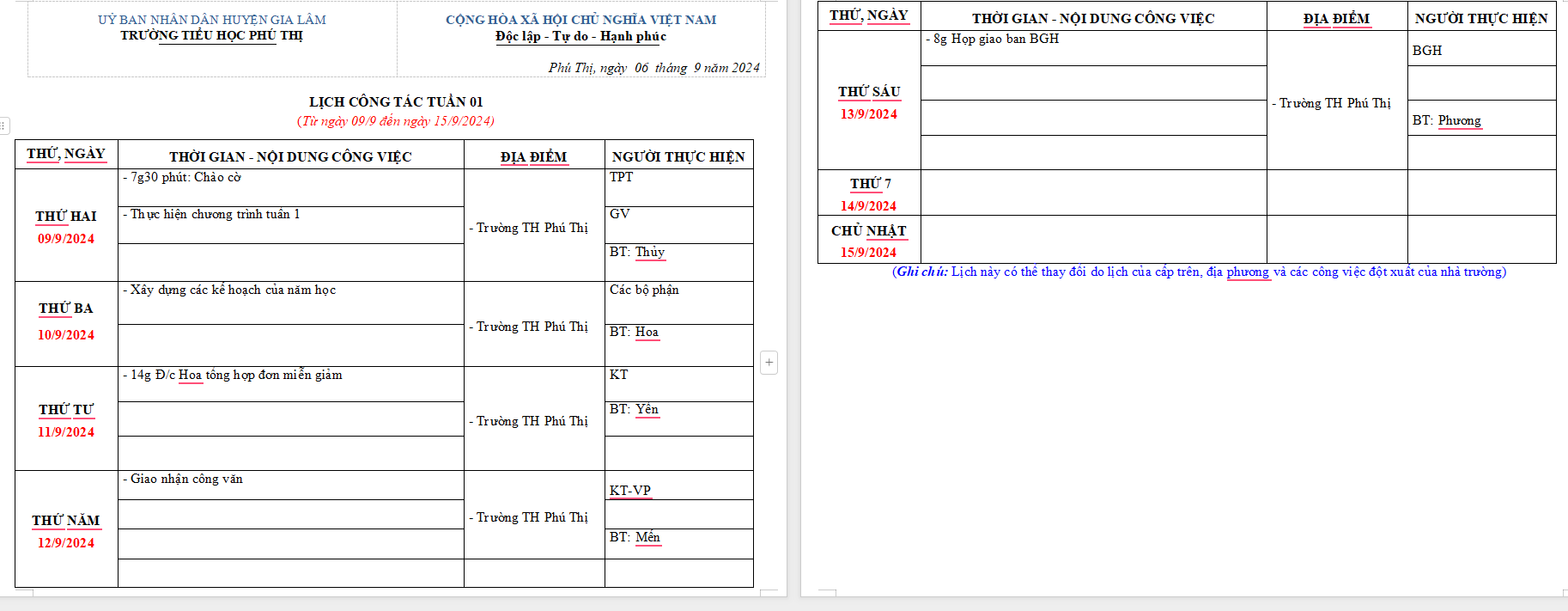This screenshot has height=611, width=1568.
Task: Click '8g Họp giao ban BGH' on page two
Action: [996, 40]
